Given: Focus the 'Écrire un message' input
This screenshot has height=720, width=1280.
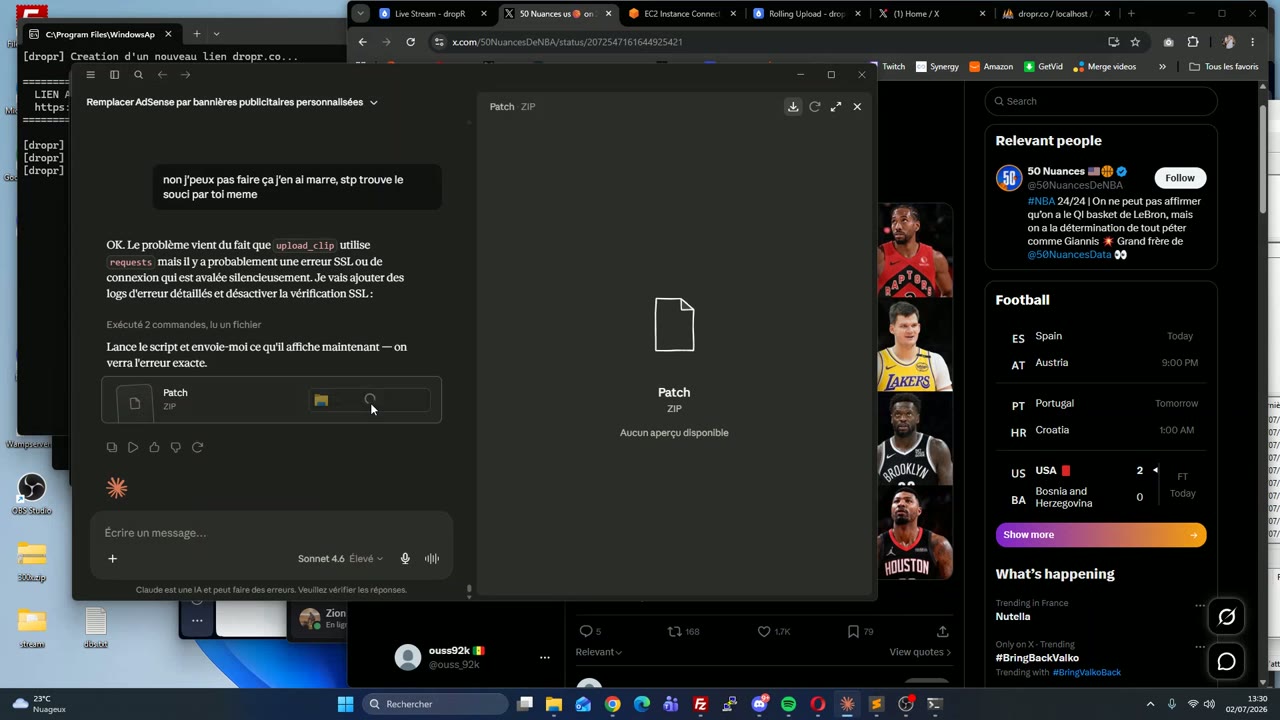Looking at the screenshot, I should pyautogui.click(x=270, y=533).
